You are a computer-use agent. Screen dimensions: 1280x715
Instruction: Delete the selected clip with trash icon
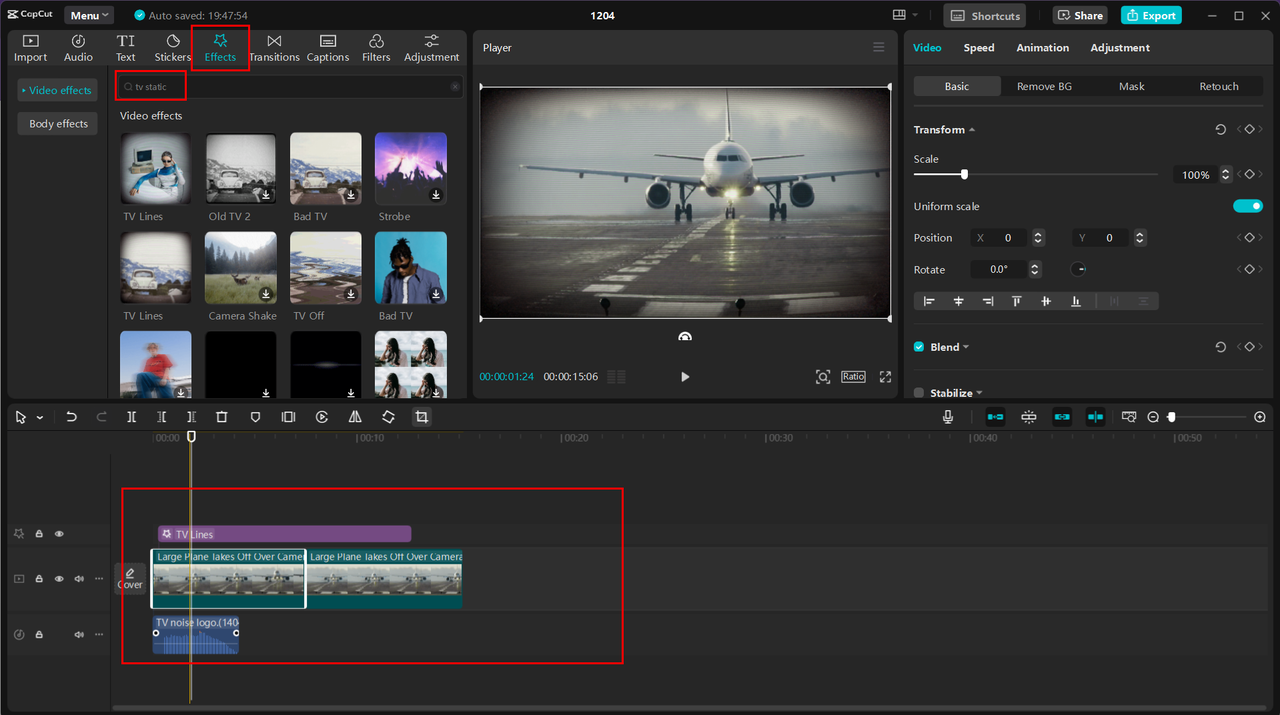(222, 417)
